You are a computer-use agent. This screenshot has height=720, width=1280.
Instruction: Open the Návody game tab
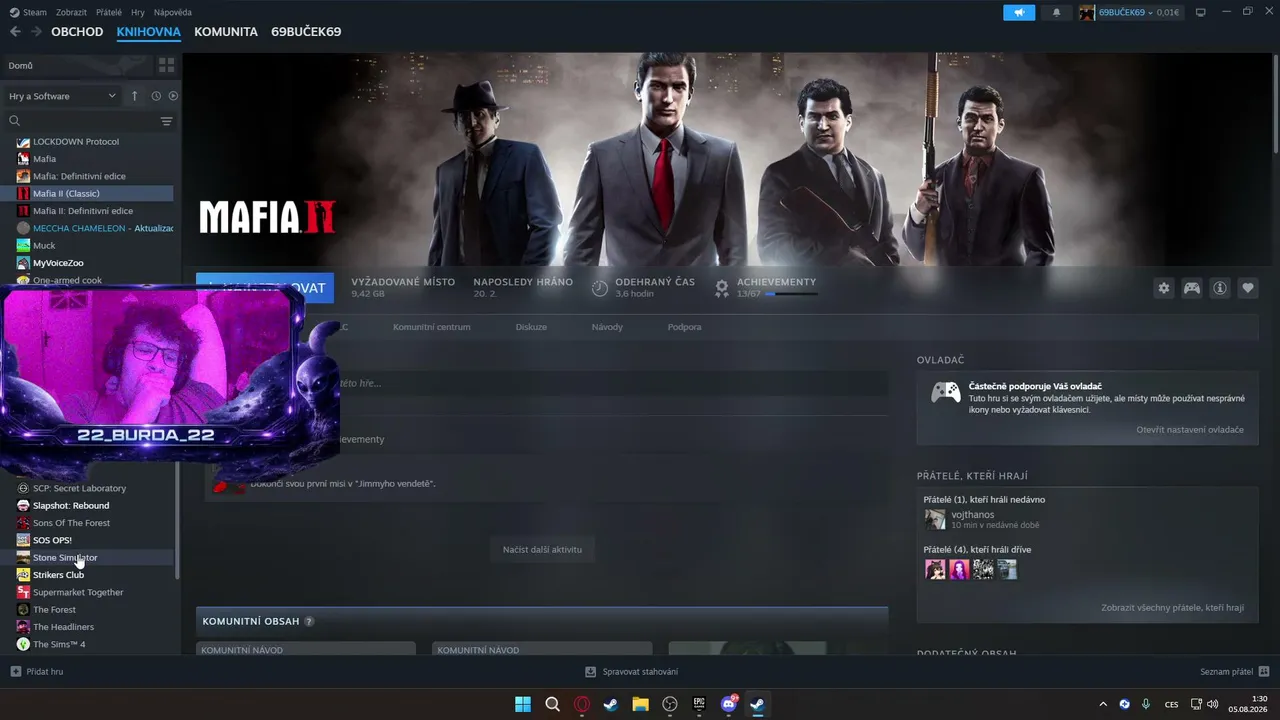click(607, 327)
